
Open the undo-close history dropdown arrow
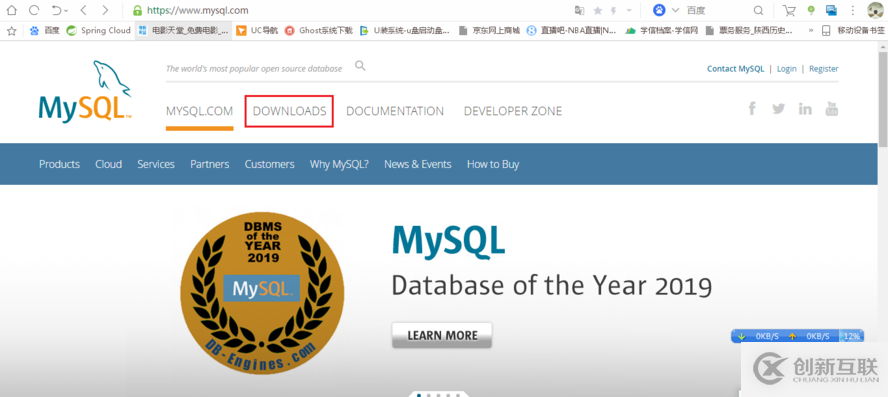pos(66,11)
